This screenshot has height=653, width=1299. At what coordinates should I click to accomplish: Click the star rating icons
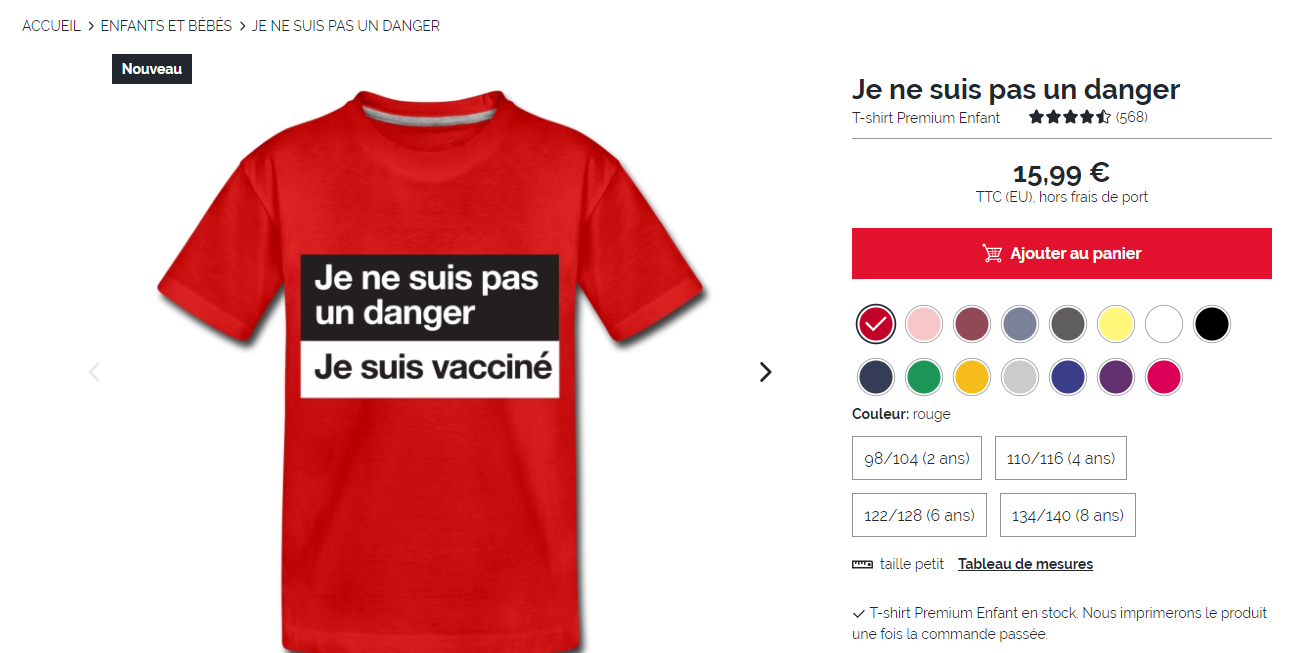[1070, 117]
